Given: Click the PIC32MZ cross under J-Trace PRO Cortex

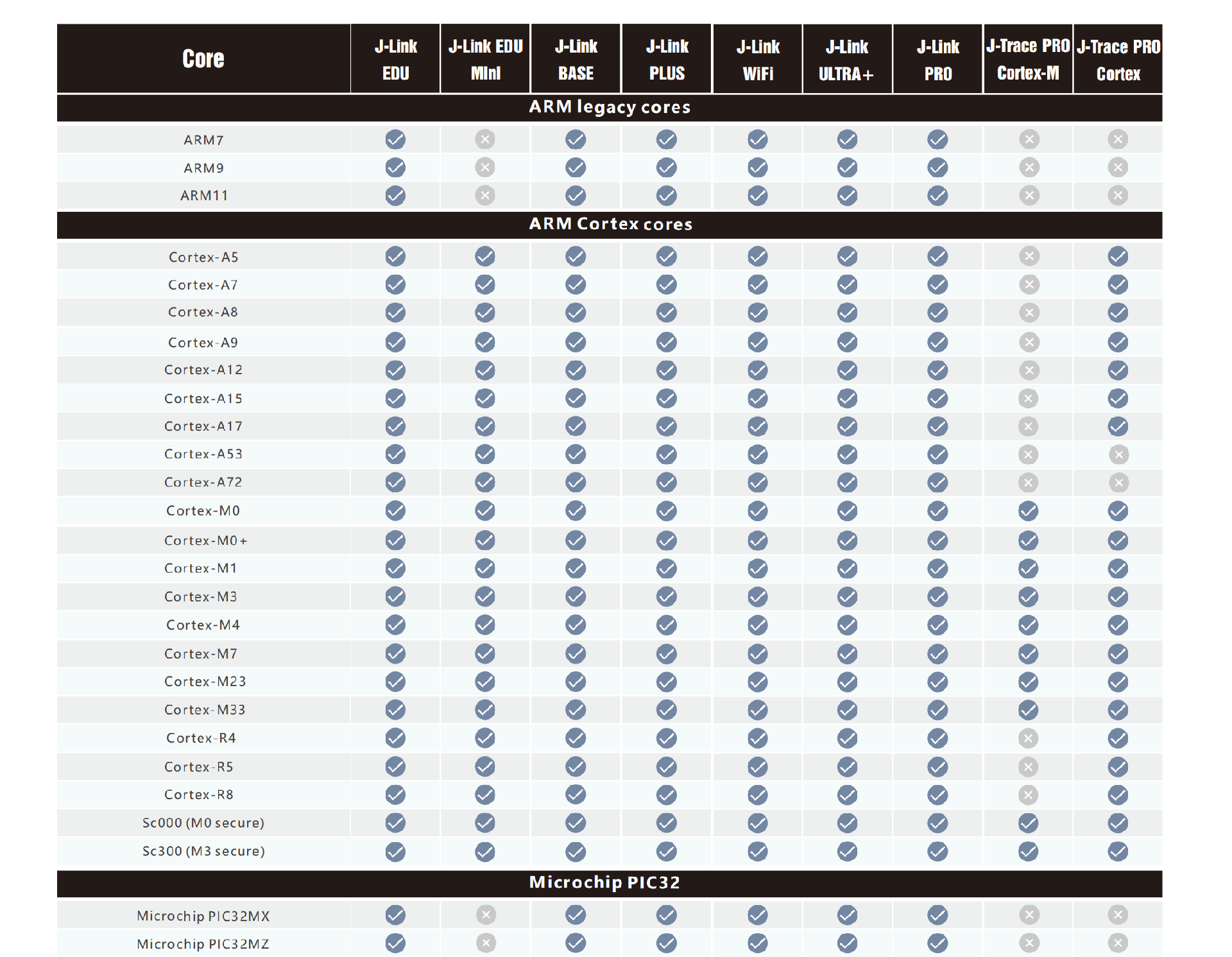Looking at the screenshot, I should tap(1118, 943).
